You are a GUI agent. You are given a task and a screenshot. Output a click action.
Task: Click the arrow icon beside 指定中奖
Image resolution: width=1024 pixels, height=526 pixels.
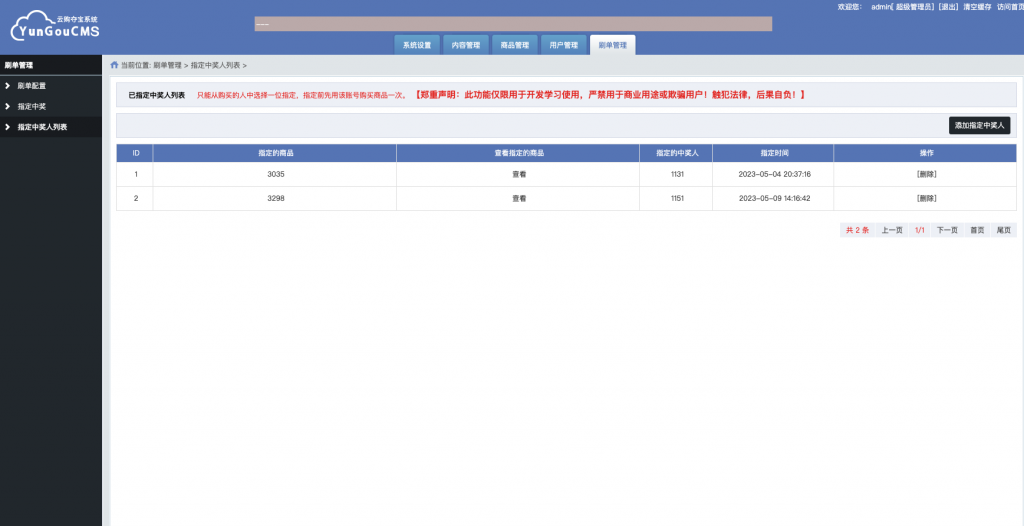(x=8, y=106)
